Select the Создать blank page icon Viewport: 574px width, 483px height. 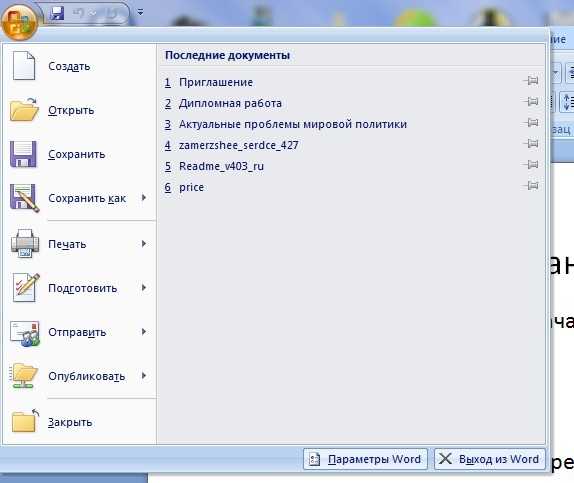[24, 66]
